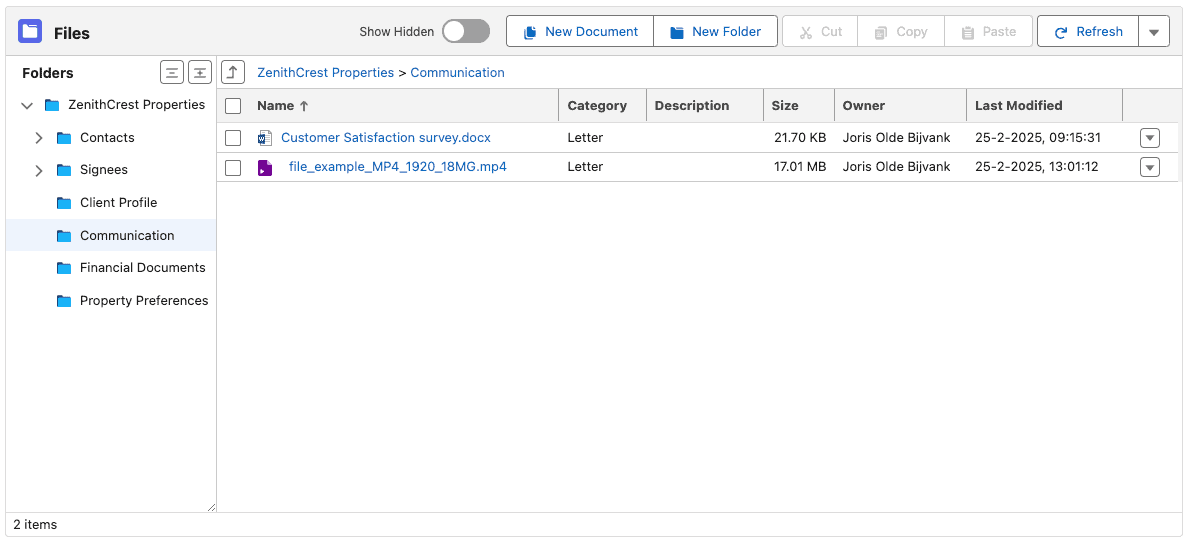Check the select all files checkbox
Screen dimensions: 1189x543
(x=233, y=106)
